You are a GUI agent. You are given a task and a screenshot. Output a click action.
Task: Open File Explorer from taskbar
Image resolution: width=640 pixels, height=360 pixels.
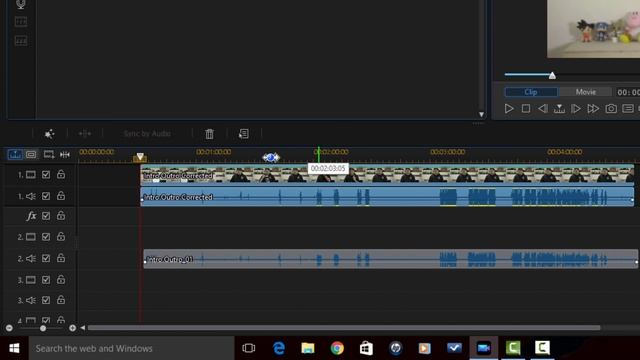pyautogui.click(x=308, y=348)
